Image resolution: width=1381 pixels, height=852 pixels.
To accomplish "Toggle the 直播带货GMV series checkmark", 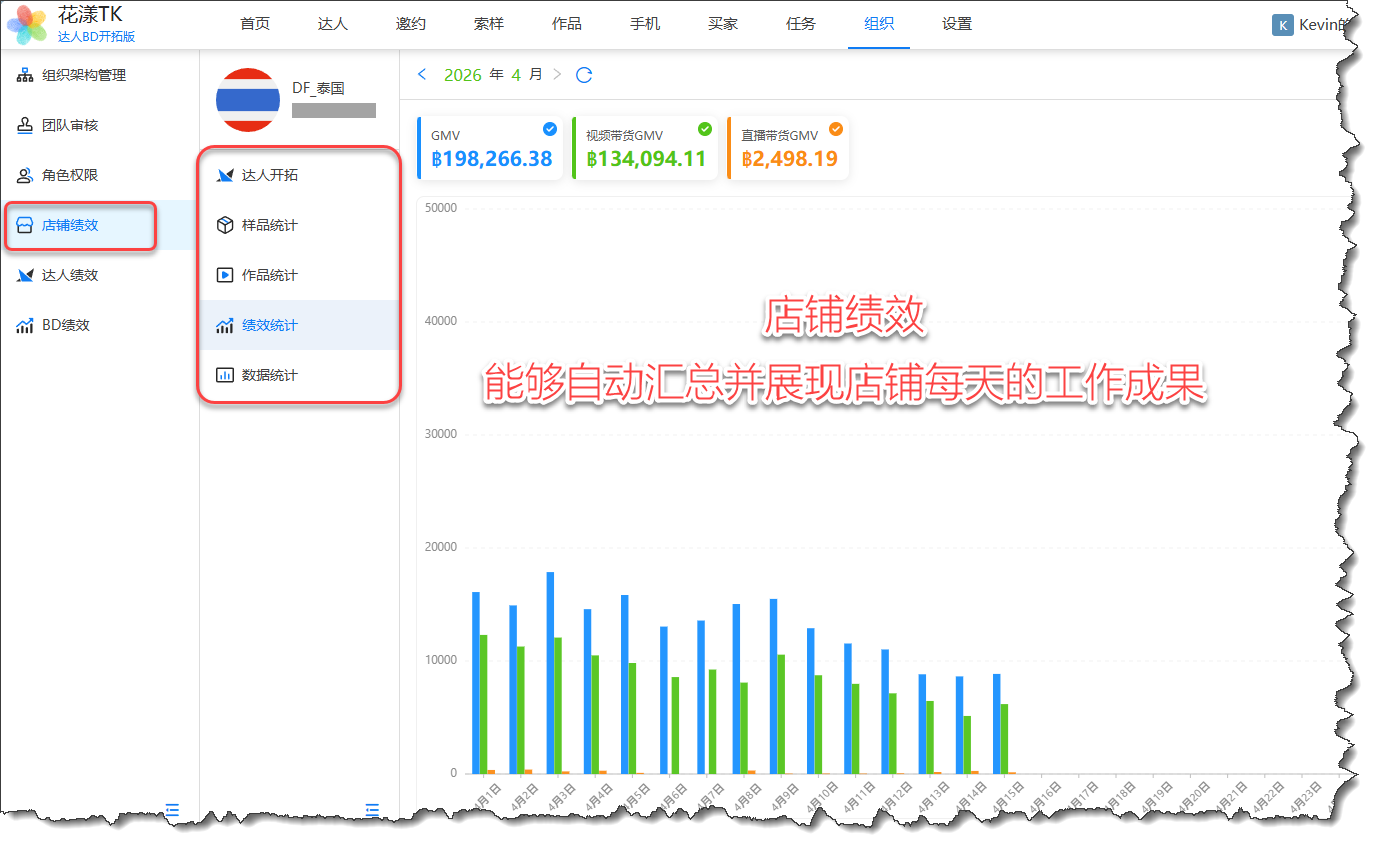I will point(836,129).
